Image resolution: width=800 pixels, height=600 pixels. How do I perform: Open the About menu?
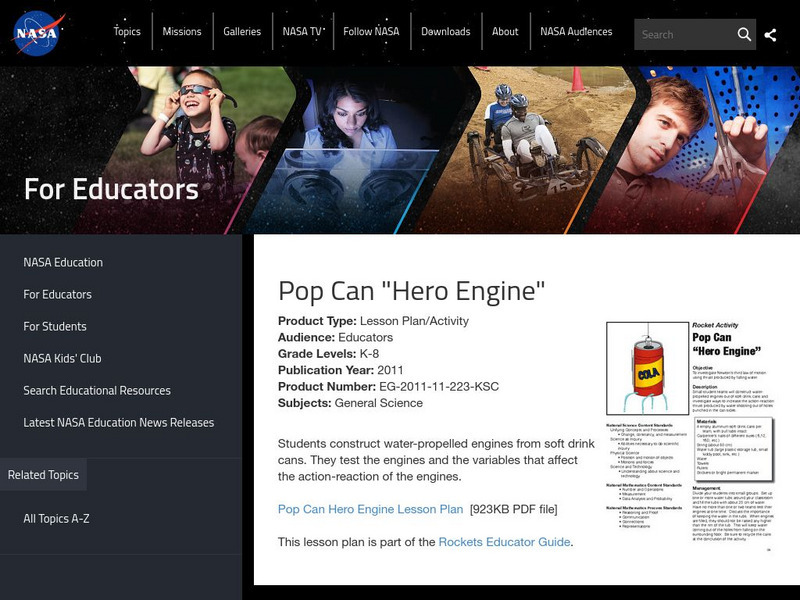[x=505, y=32]
